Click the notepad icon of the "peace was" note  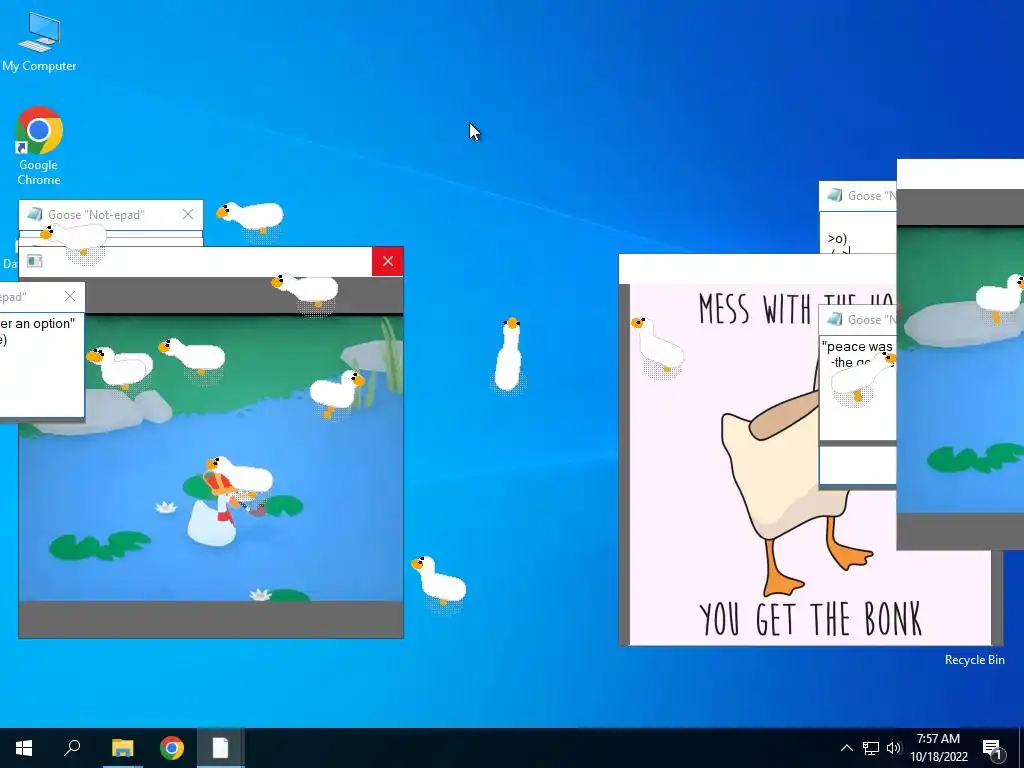click(835, 319)
